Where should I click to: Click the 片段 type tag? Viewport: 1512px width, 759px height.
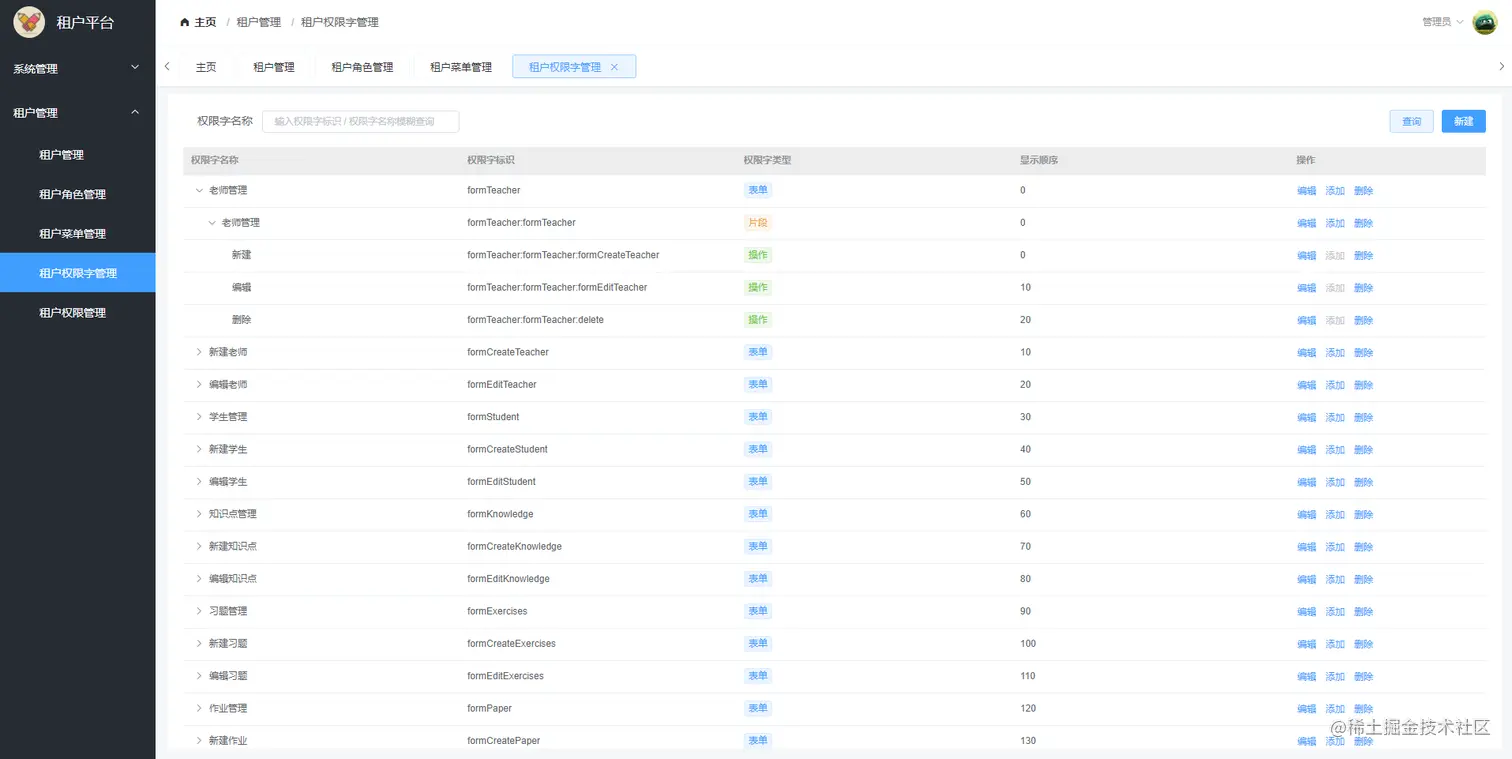757,222
